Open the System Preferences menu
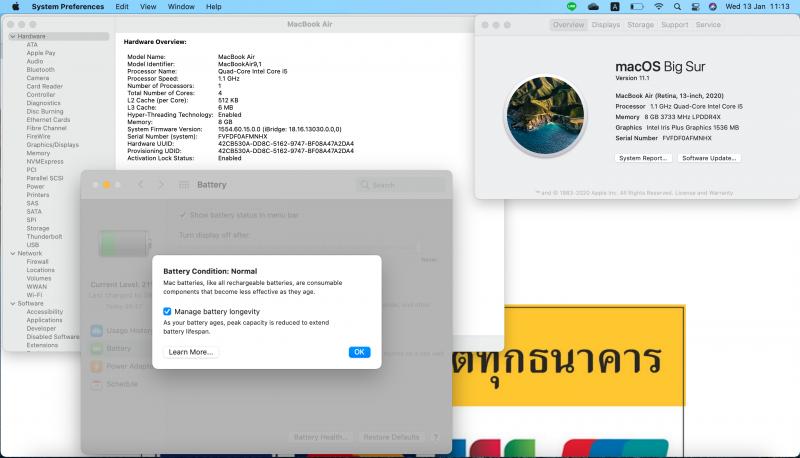This screenshot has height=458, width=800. (x=68, y=7)
